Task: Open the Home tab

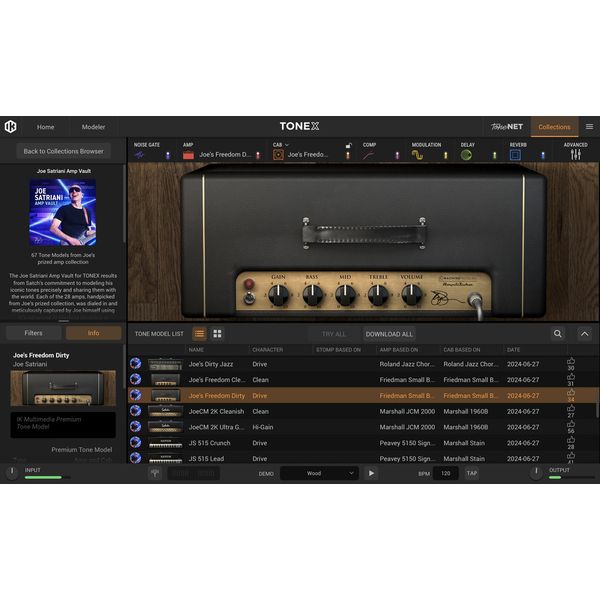Action: pos(46,127)
